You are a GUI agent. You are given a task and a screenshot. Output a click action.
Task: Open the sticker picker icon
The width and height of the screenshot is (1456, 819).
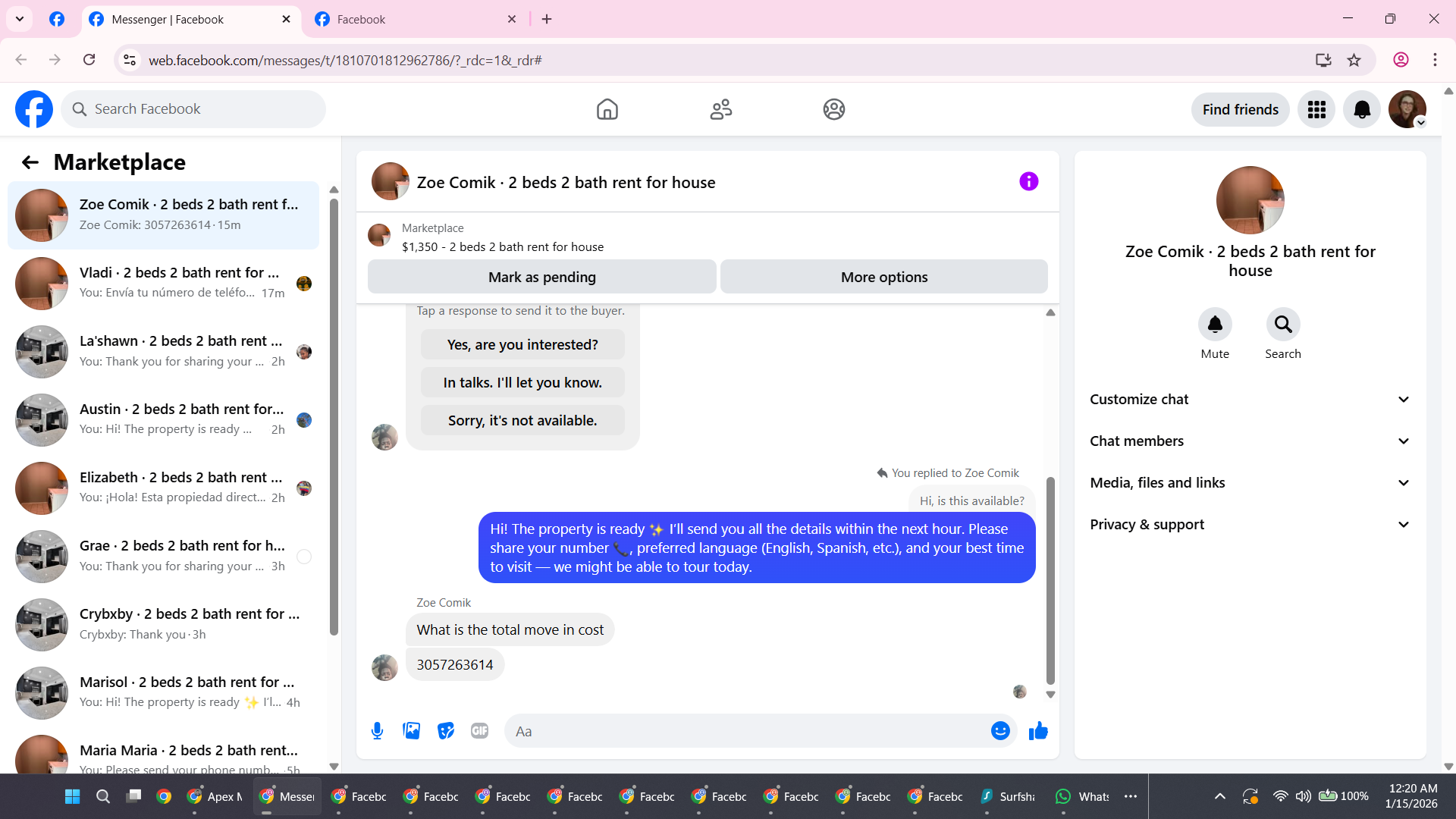click(x=446, y=731)
